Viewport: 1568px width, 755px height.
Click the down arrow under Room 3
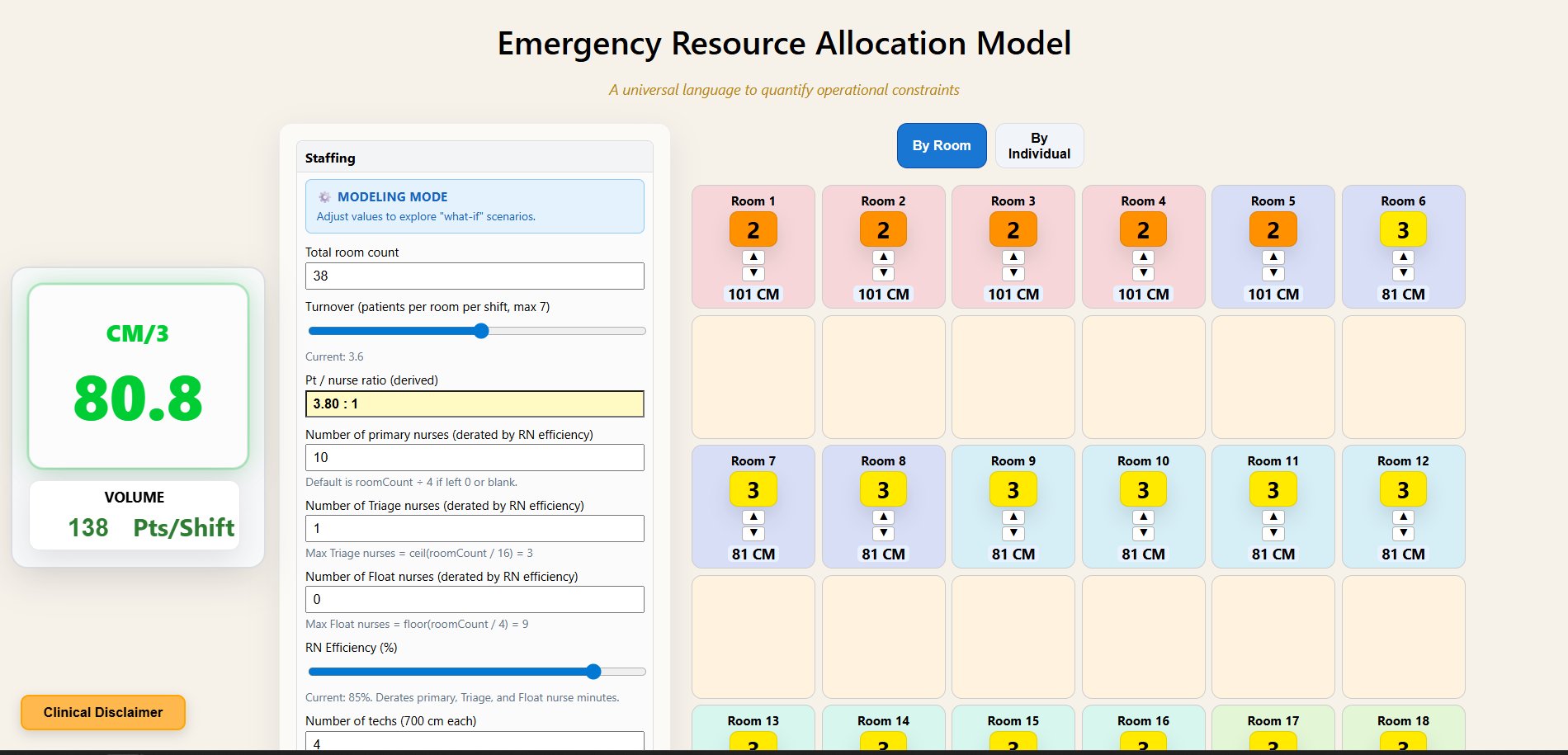click(x=1013, y=273)
